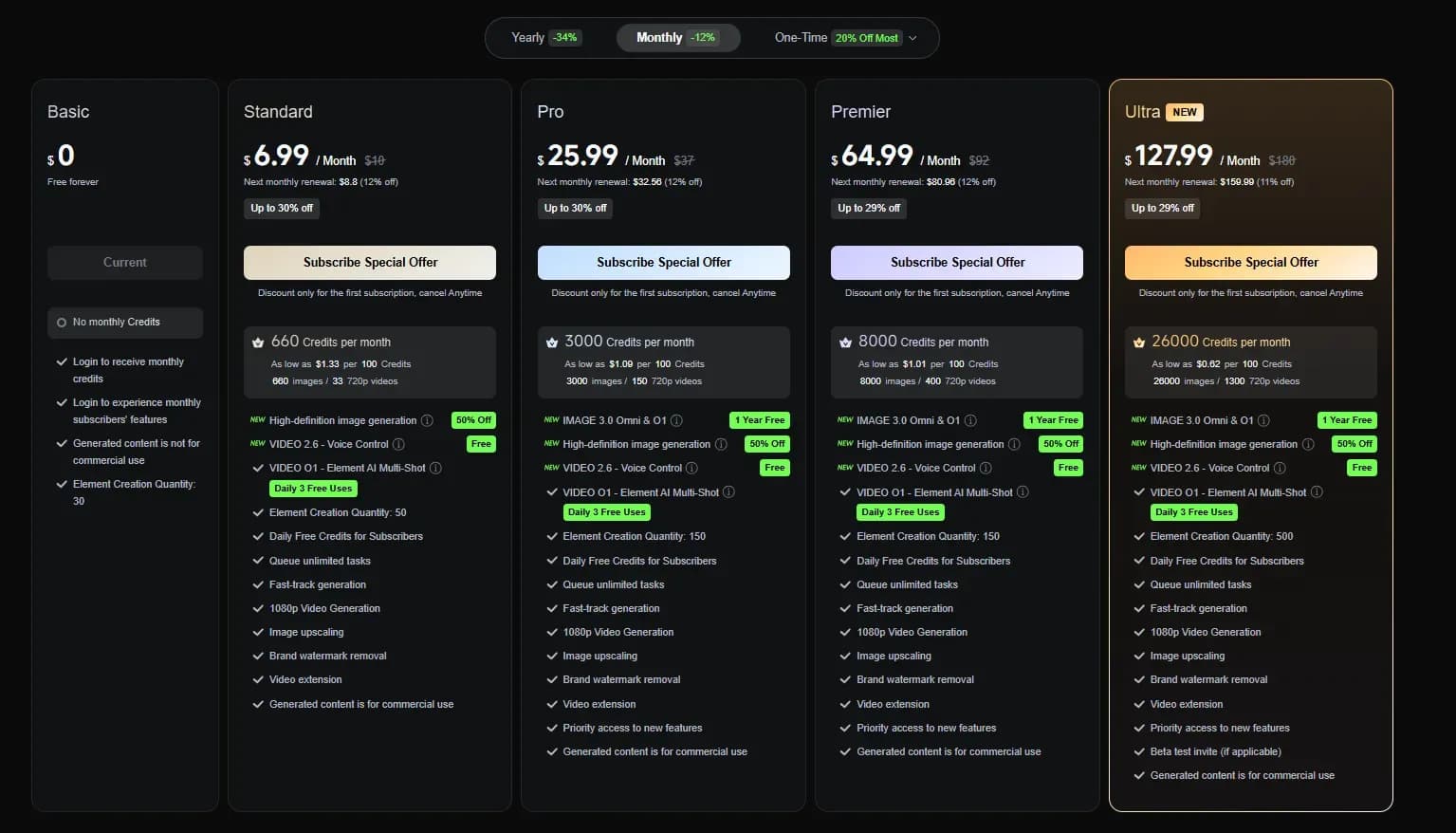The image size is (1456, 833).
Task: Subscribe to the Pro plan special offer
Action: (664, 263)
